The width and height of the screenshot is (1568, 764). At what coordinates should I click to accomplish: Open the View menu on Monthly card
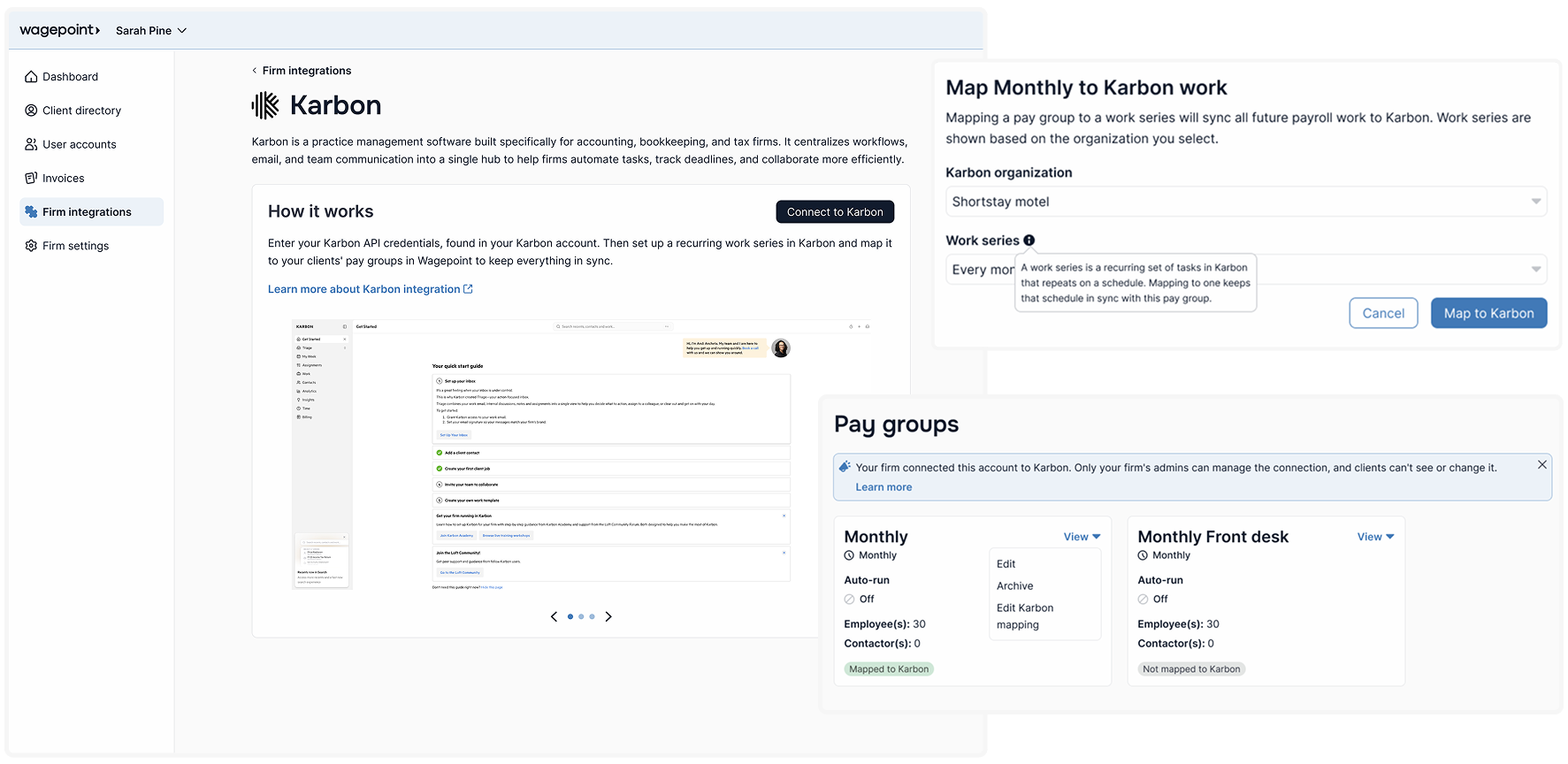[x=1082, y=537]
